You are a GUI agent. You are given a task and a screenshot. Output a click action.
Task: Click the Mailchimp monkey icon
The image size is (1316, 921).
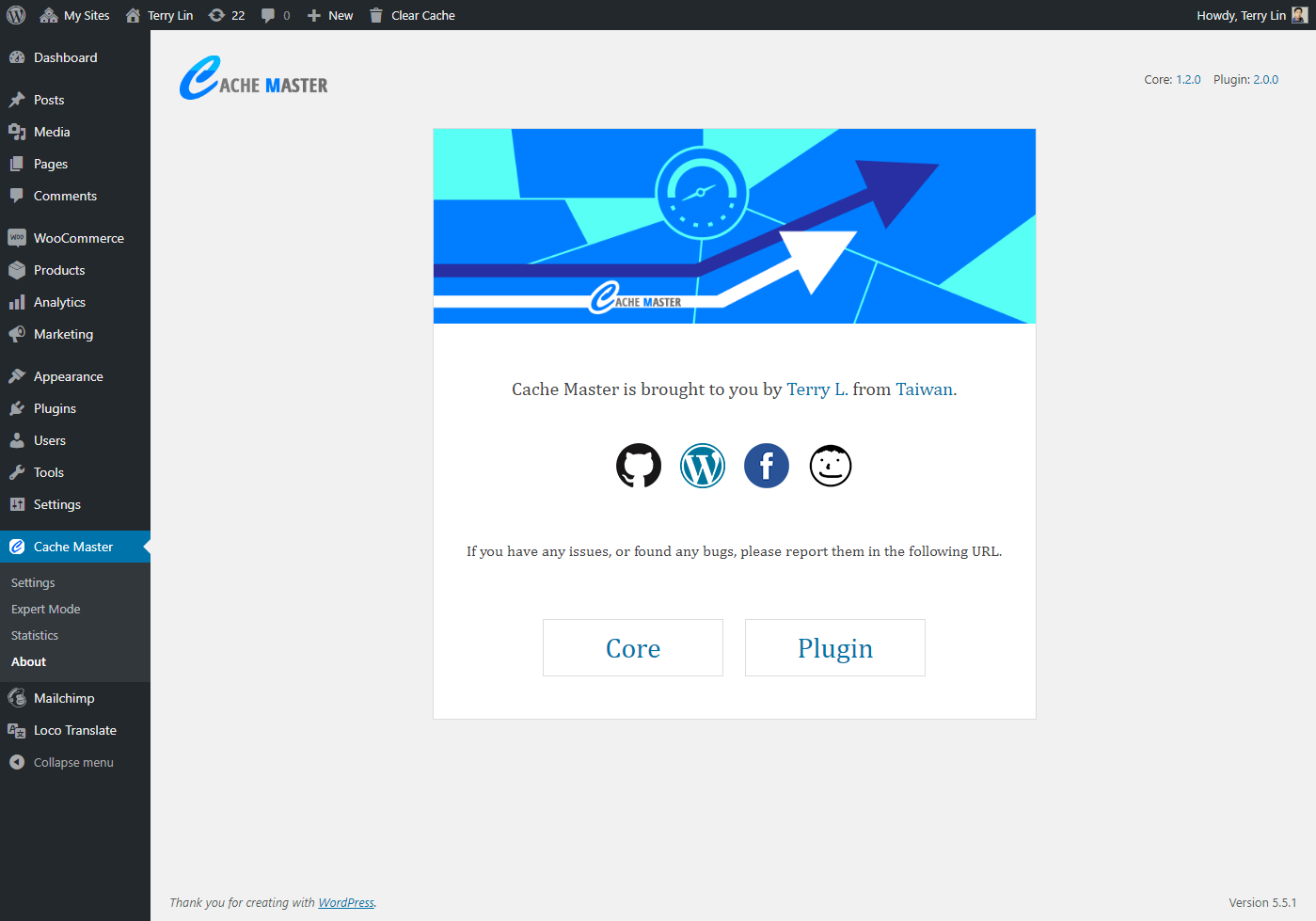(x=17, y=698)
